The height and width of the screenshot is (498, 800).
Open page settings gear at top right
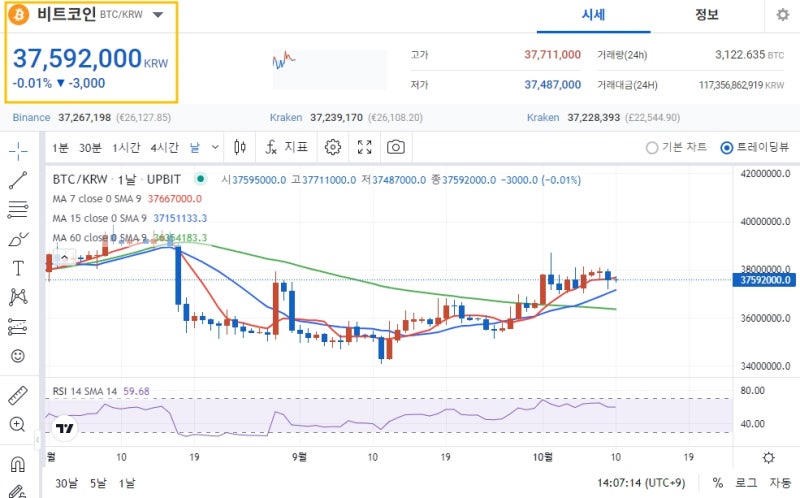point(783,15)
